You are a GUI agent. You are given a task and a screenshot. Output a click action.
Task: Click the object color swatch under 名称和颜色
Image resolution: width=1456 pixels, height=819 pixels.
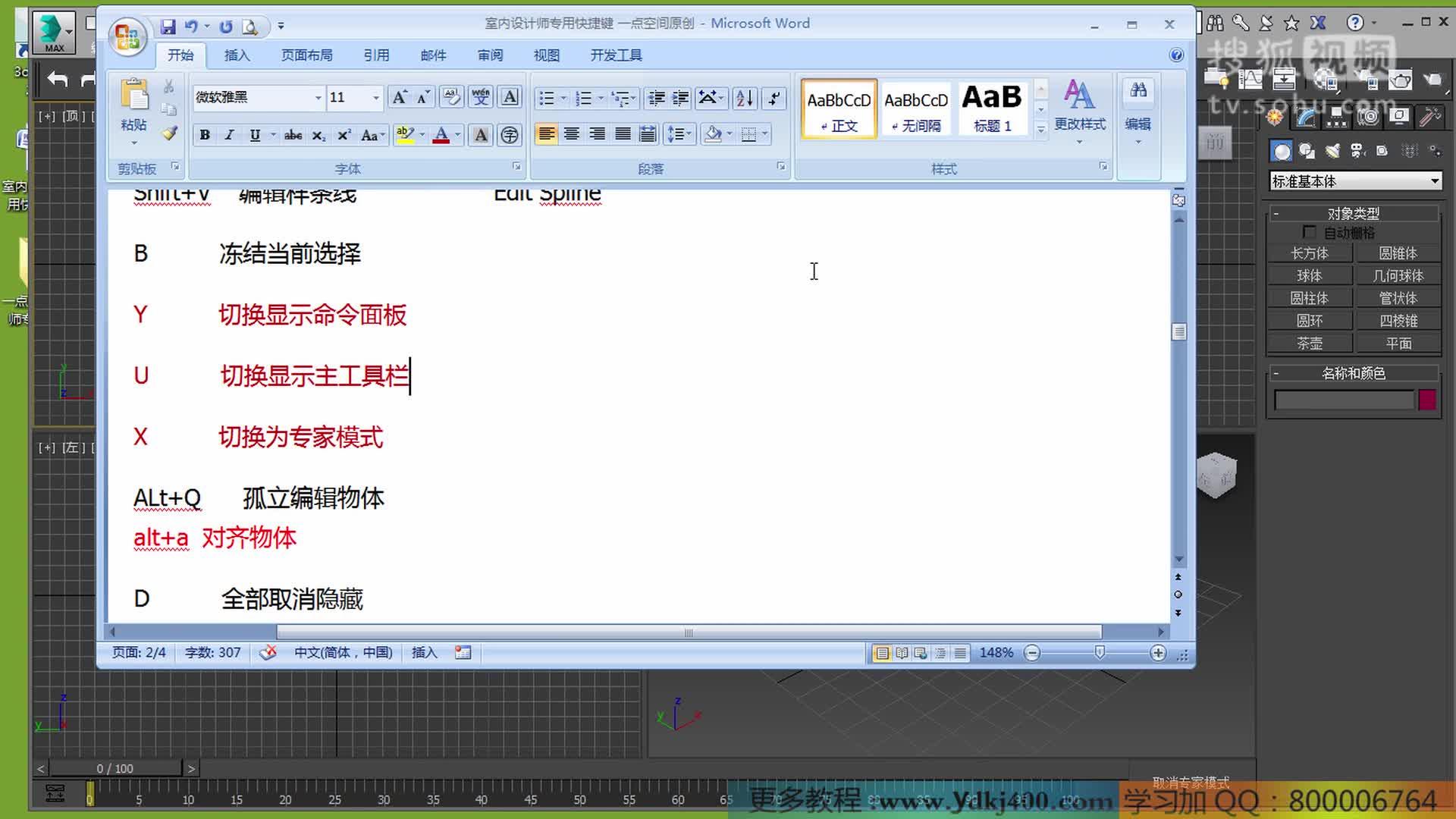point(1429,400)
